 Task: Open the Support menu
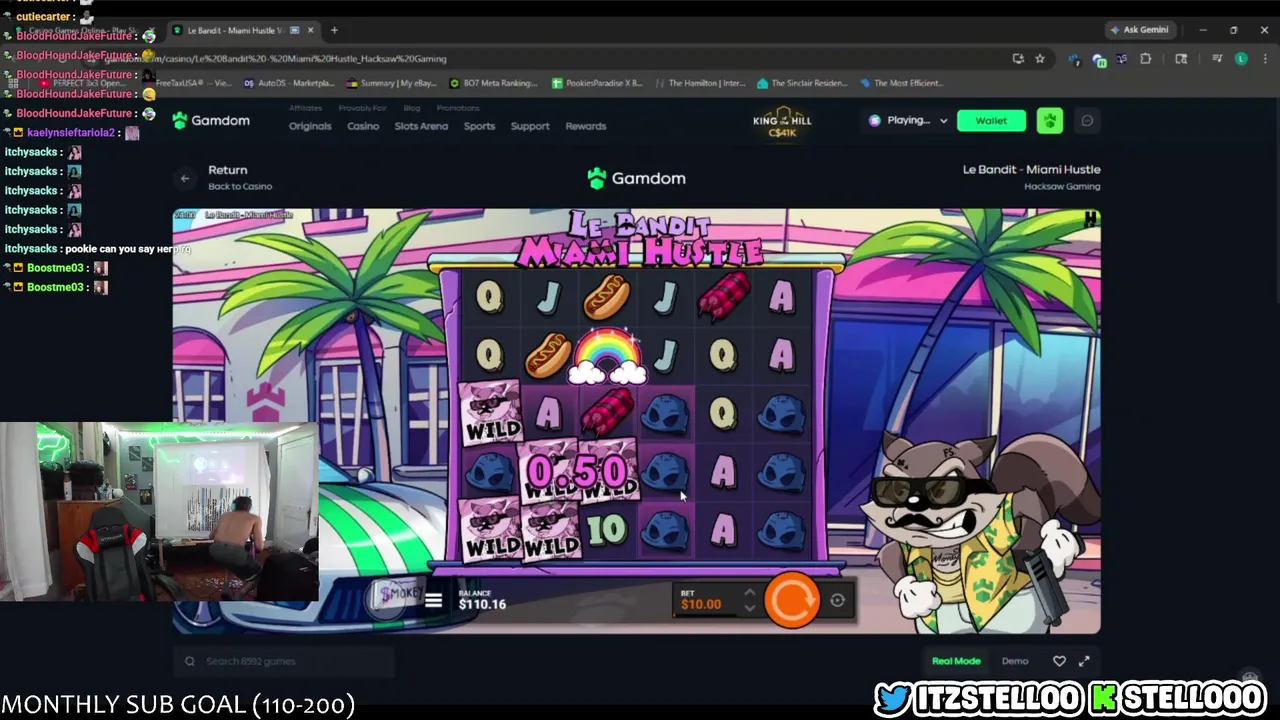[x=530, y=126]
